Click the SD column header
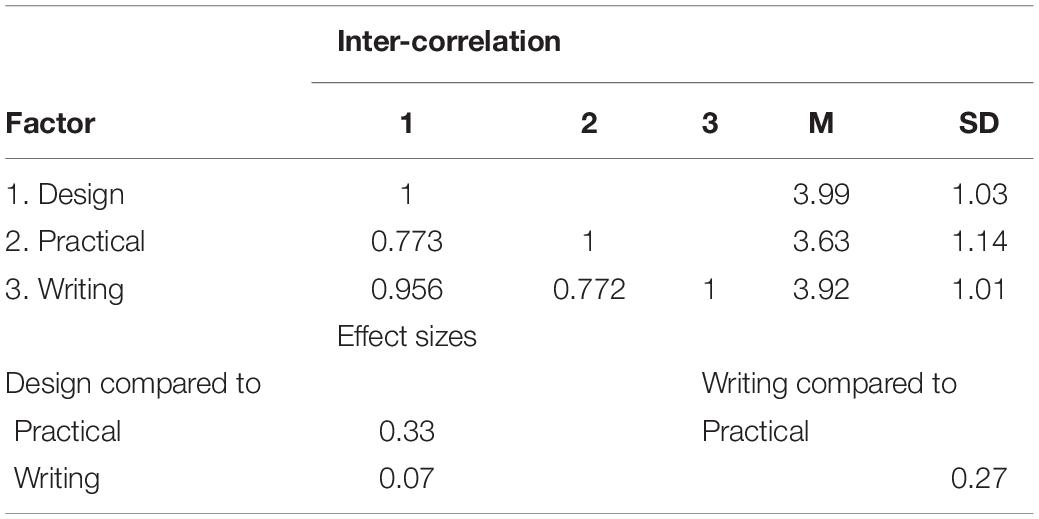This screenshot has height=519, width=1039. [x=979, y=124]
